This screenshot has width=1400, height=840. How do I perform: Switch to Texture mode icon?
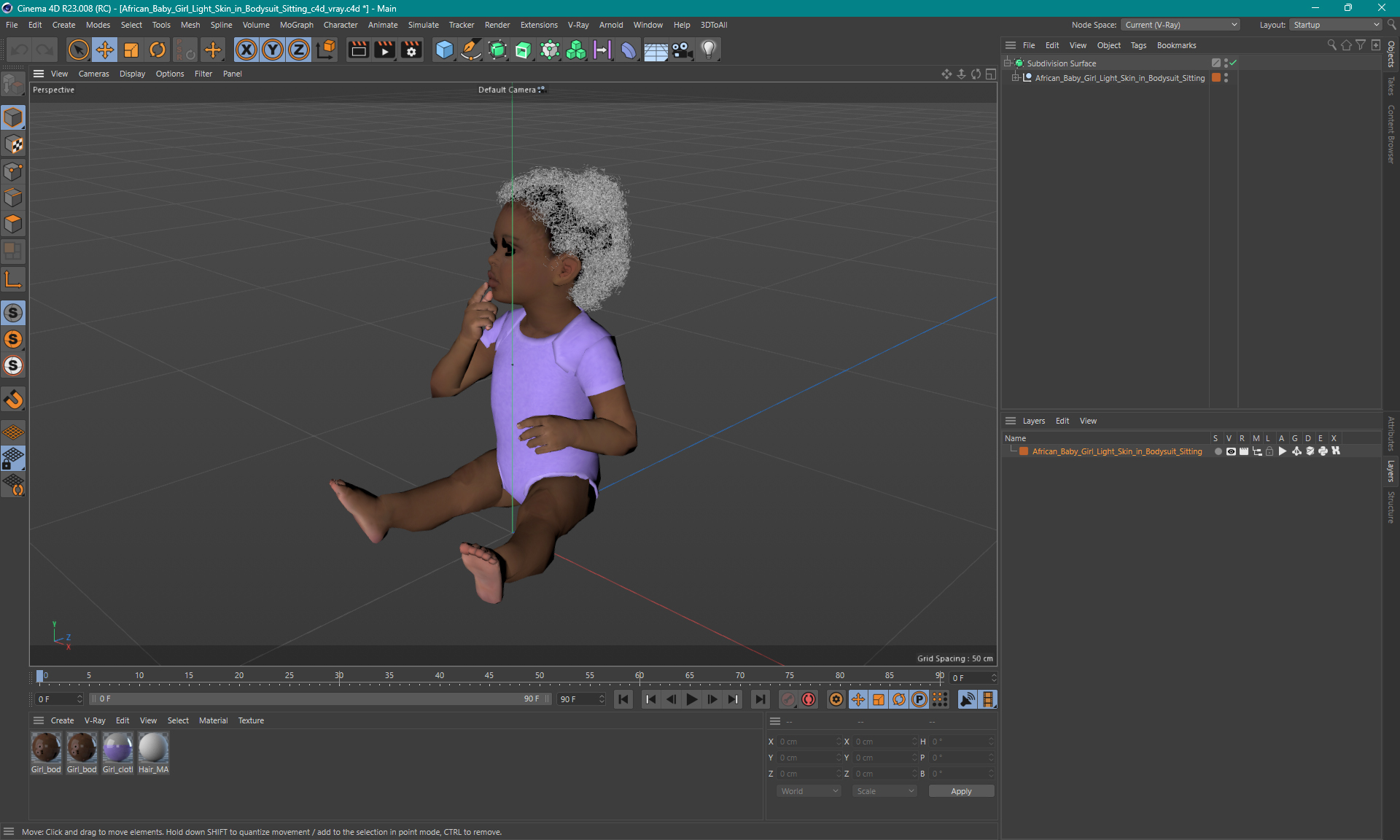click(13, 144)
